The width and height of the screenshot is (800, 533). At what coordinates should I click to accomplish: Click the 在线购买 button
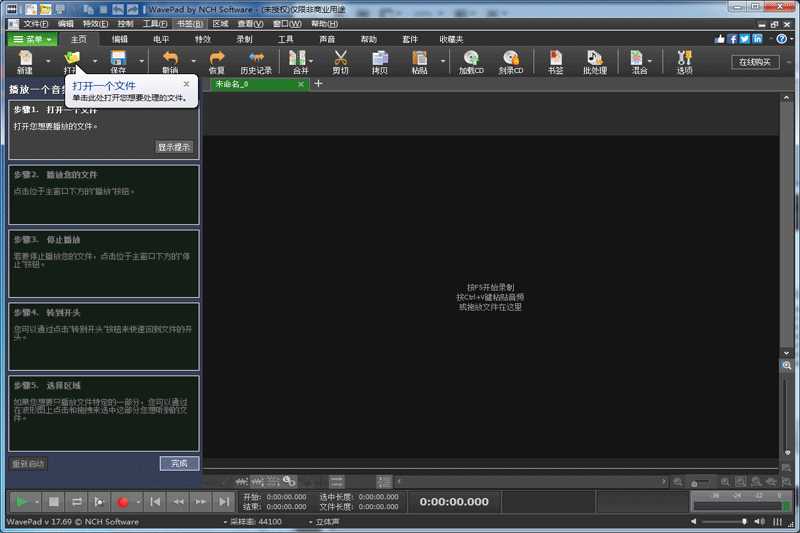pyautogui.click(x=755, y=62)
